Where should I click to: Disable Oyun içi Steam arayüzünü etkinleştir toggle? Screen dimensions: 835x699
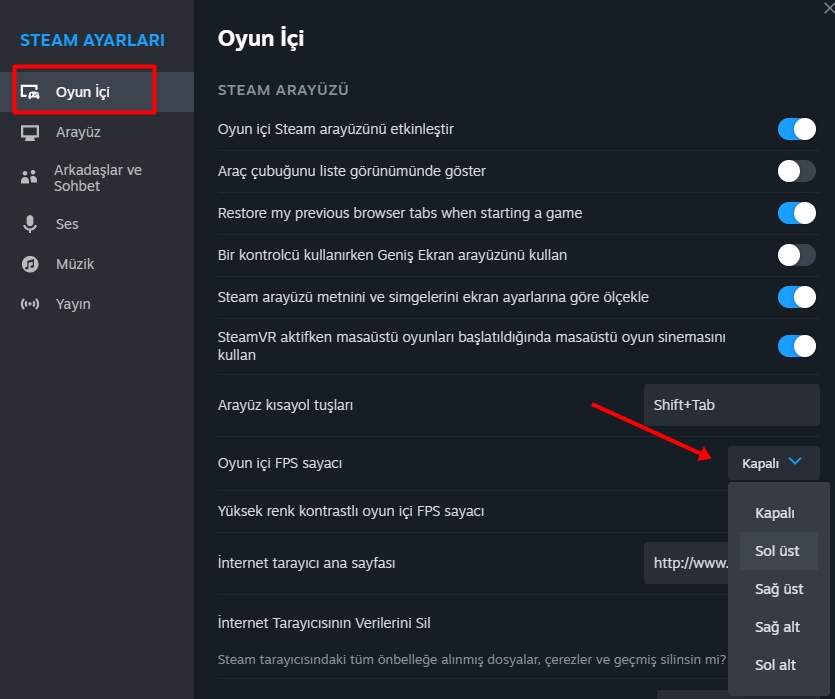click(797, 129)
